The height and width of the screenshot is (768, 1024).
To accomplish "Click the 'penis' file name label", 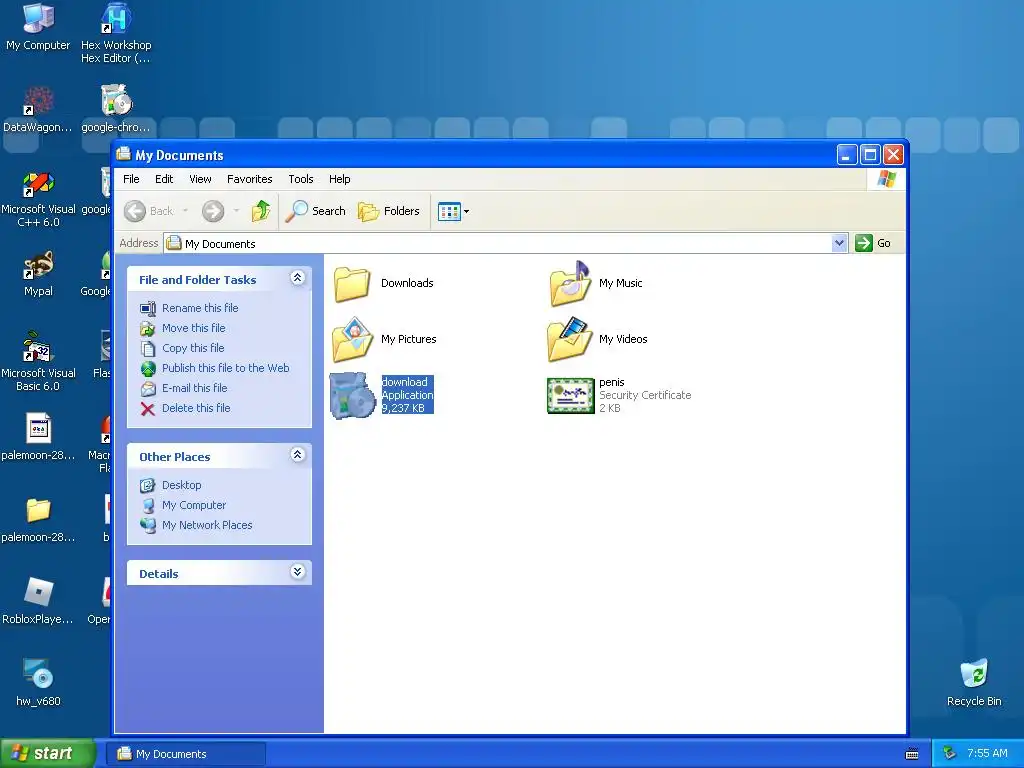I will point(611,382).
